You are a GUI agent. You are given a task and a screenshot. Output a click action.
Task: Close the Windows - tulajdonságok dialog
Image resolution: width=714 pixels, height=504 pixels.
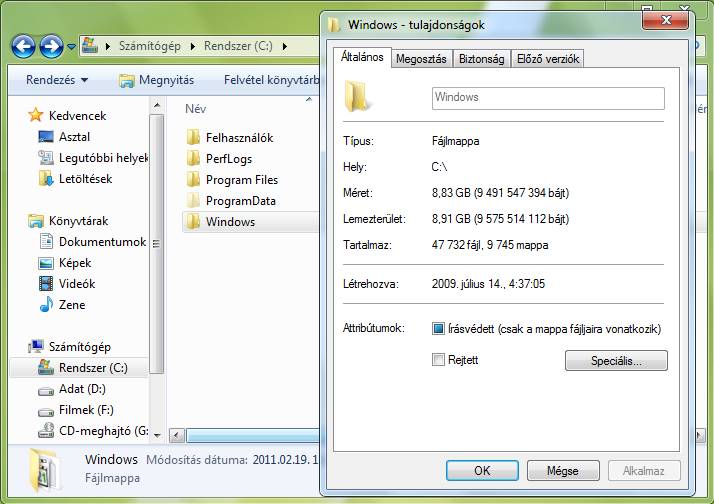tap(665, 20)
